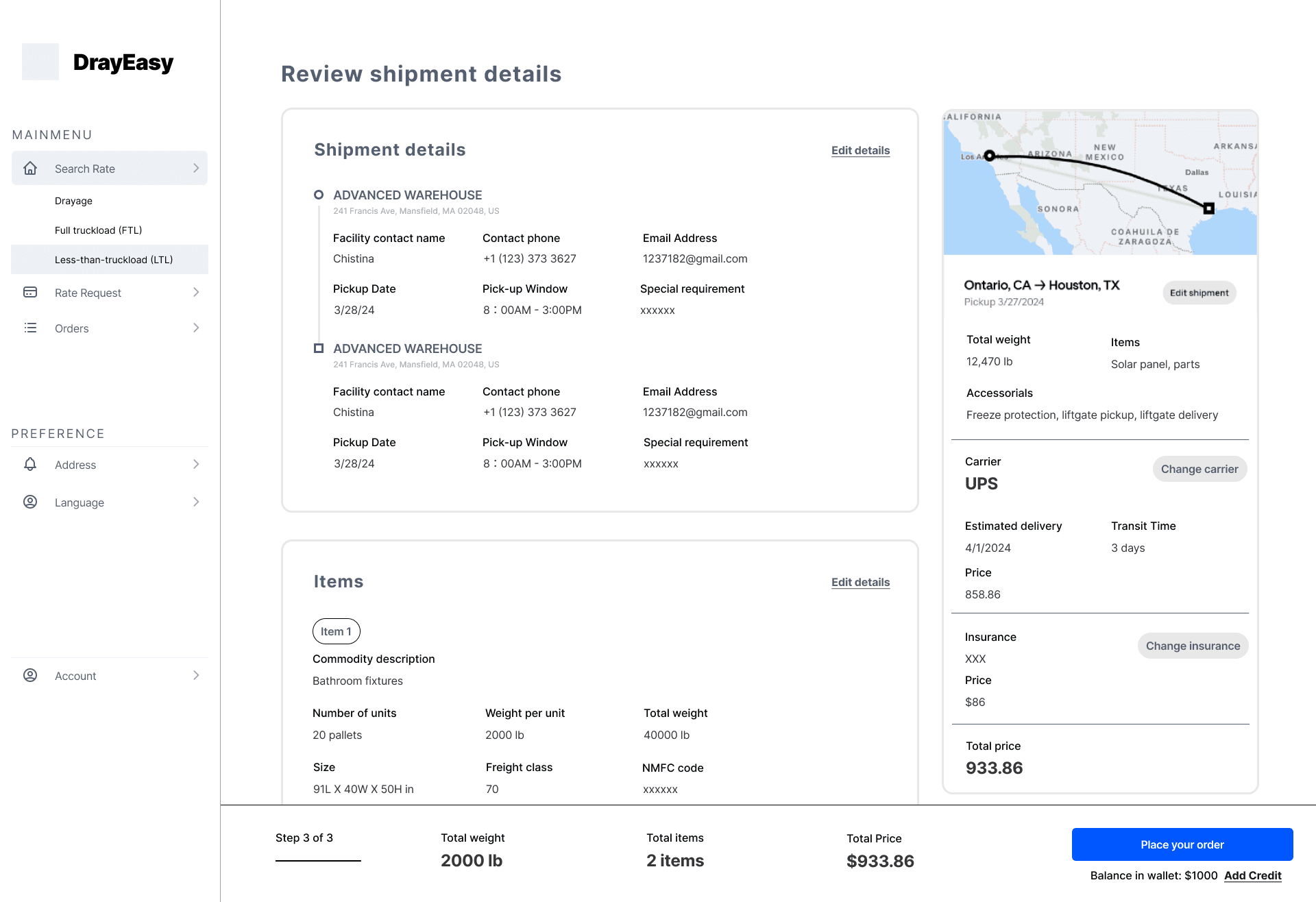Screen dimensions: 1316x902
Task: Expand the Search Rate chevron
Action: click(x=196, y=168)
